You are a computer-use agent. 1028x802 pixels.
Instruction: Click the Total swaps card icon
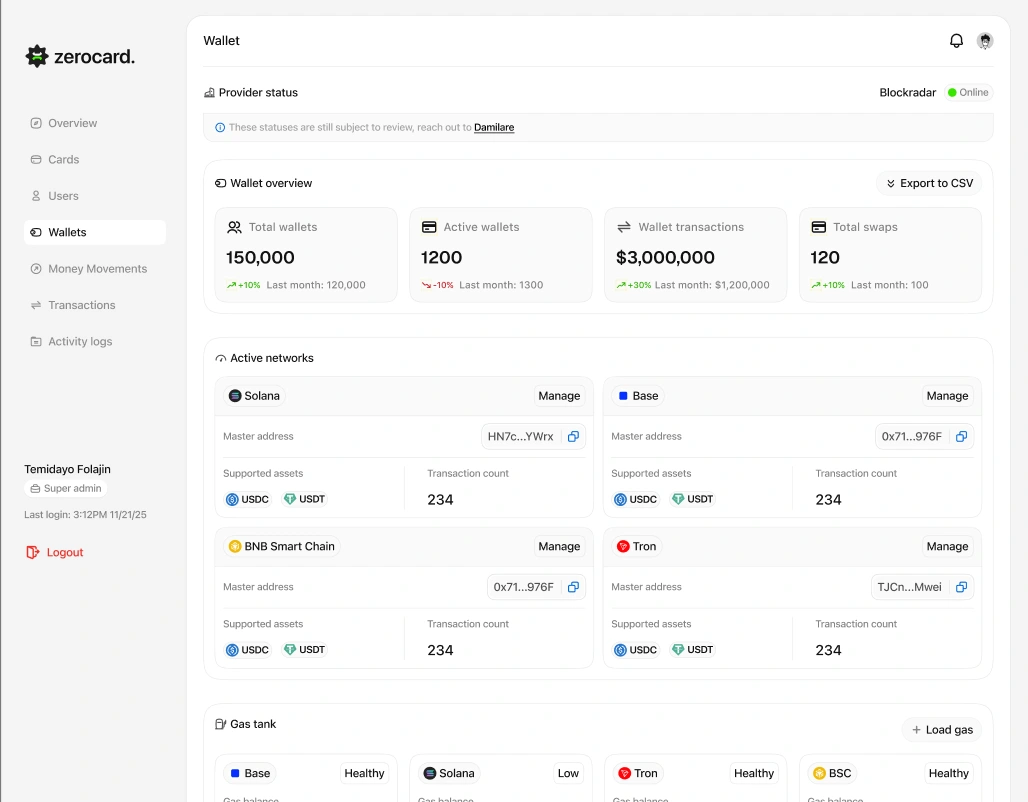pyautogui.click(x=818, y=228)
